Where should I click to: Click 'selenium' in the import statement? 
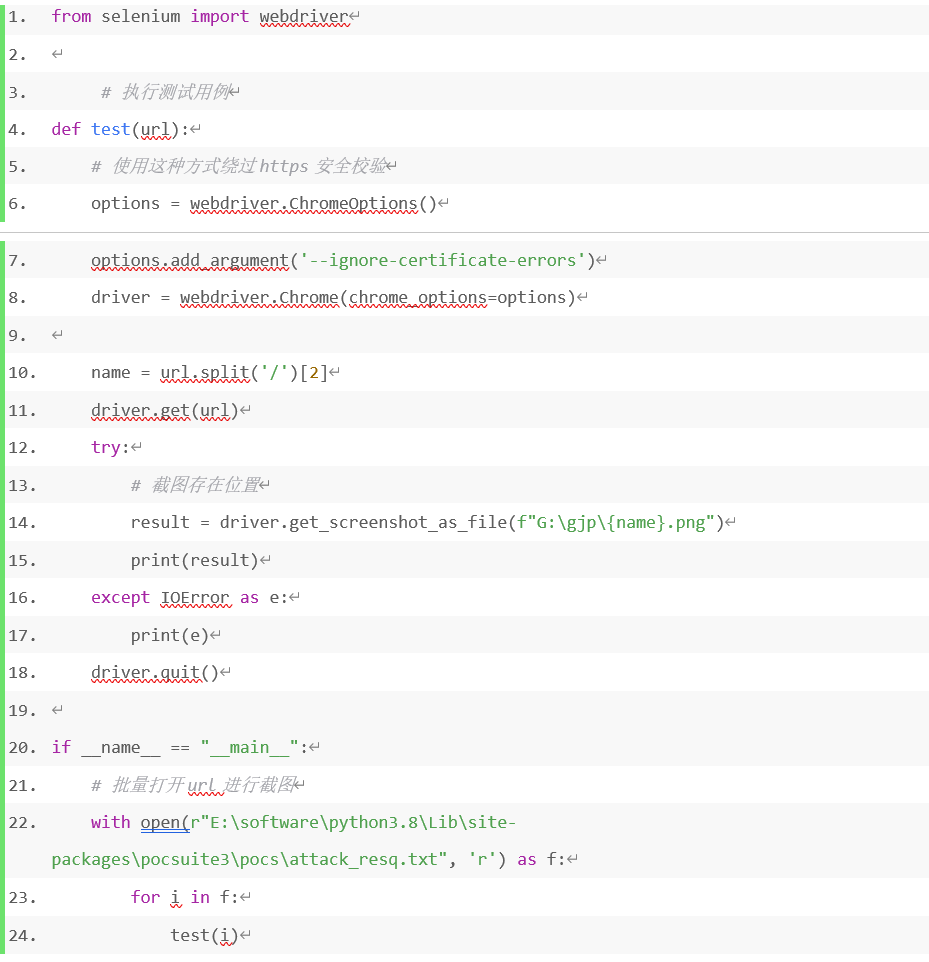pyautogui.click(x=141, y=17)
